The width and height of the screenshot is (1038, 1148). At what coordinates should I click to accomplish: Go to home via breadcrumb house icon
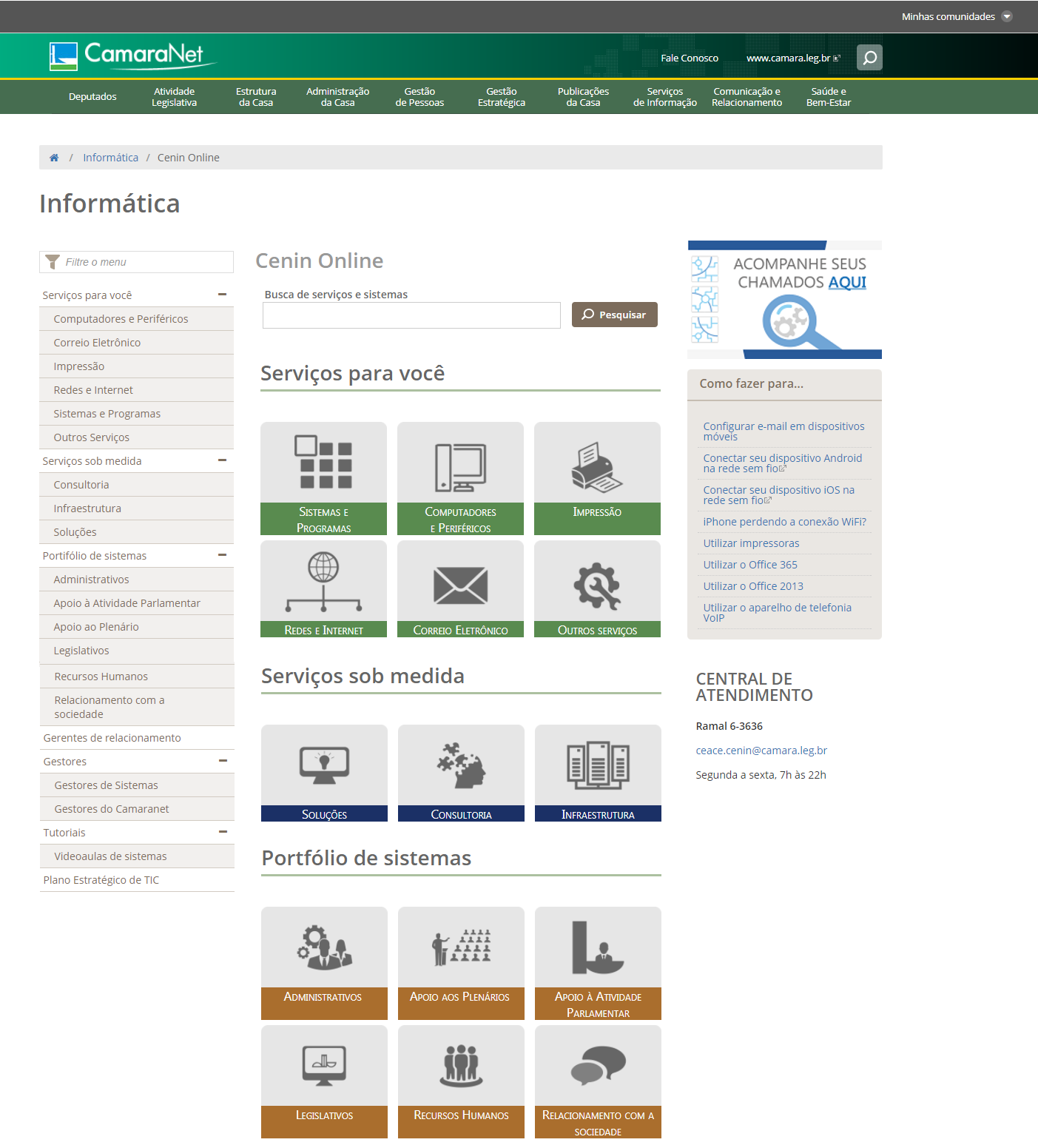click(54, 158)
